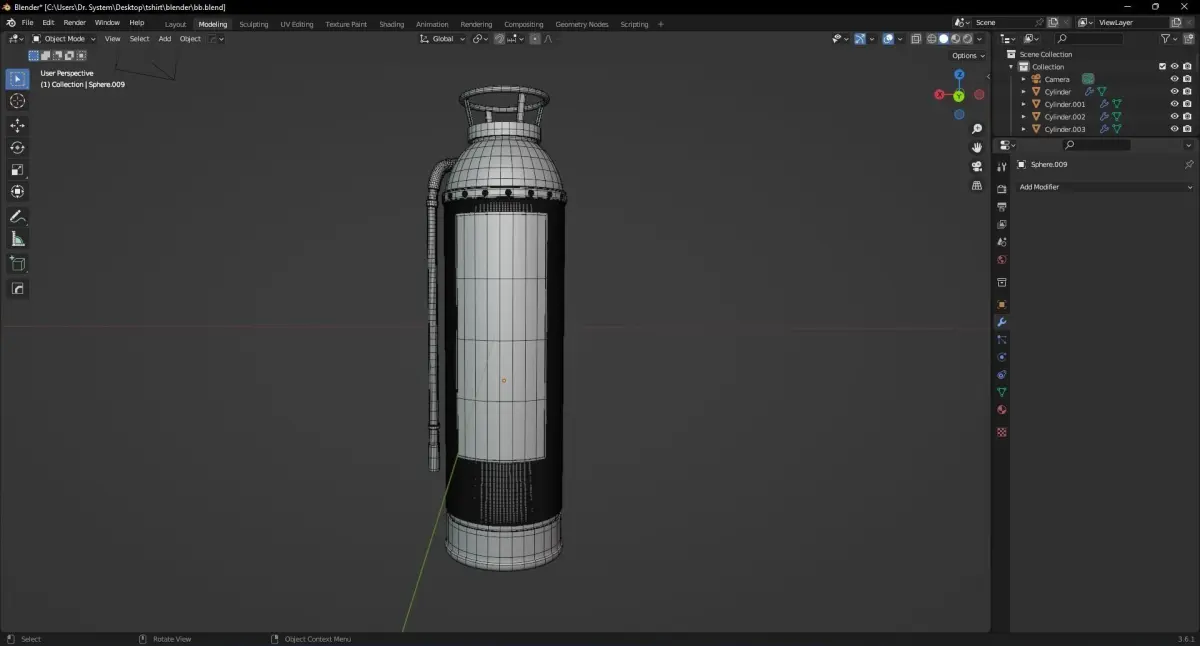
Task: Expand Cylinder.002 in outliner
Action: coord(1023,117)
